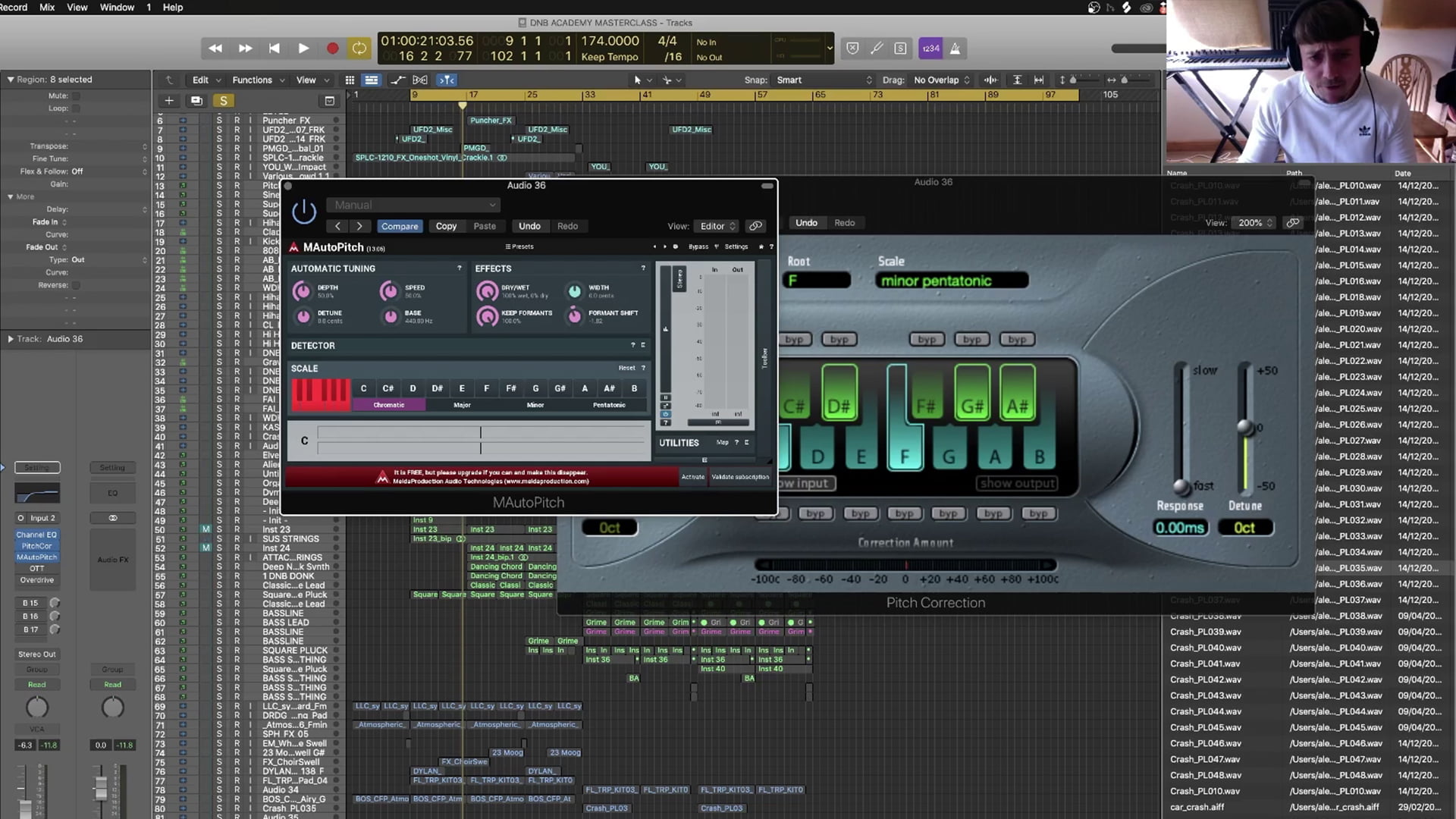Open the minor pentatonic Scale dropdown
The image size is (1456, 819).
[952, 281]
